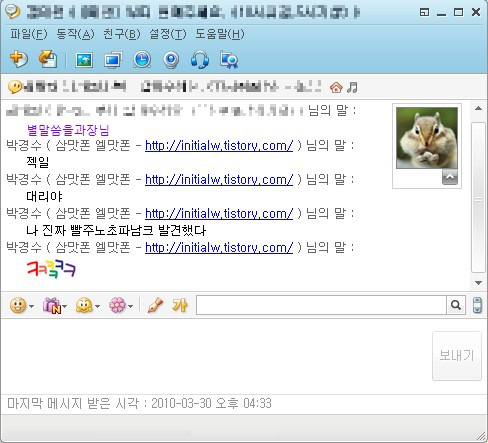Open the yellow character flash emoticon icon
Screen dimensions: 488x443
pyautogui.click(x=84, y=305)
